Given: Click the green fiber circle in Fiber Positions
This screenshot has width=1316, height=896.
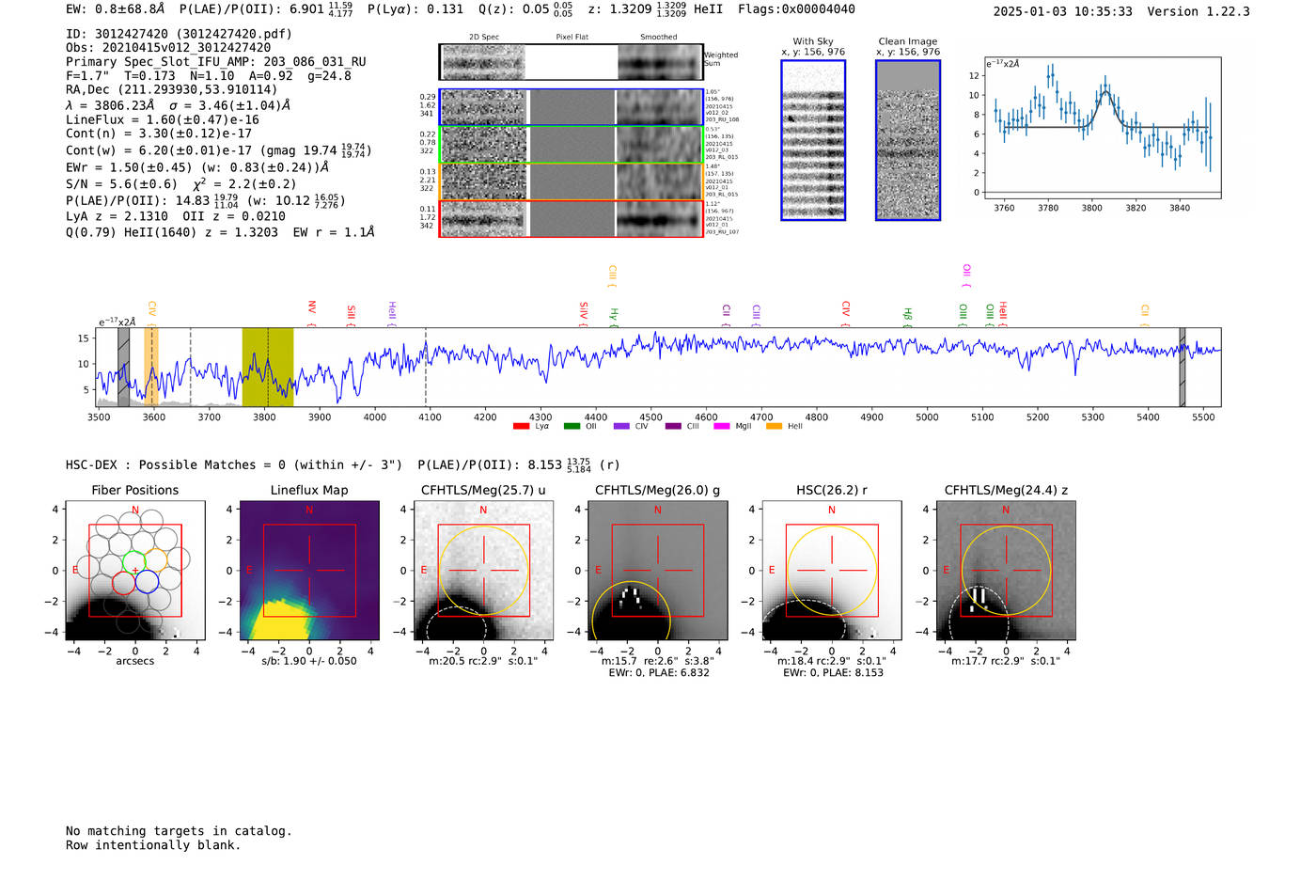Looking at the screenshot, I should pos(134,562).
